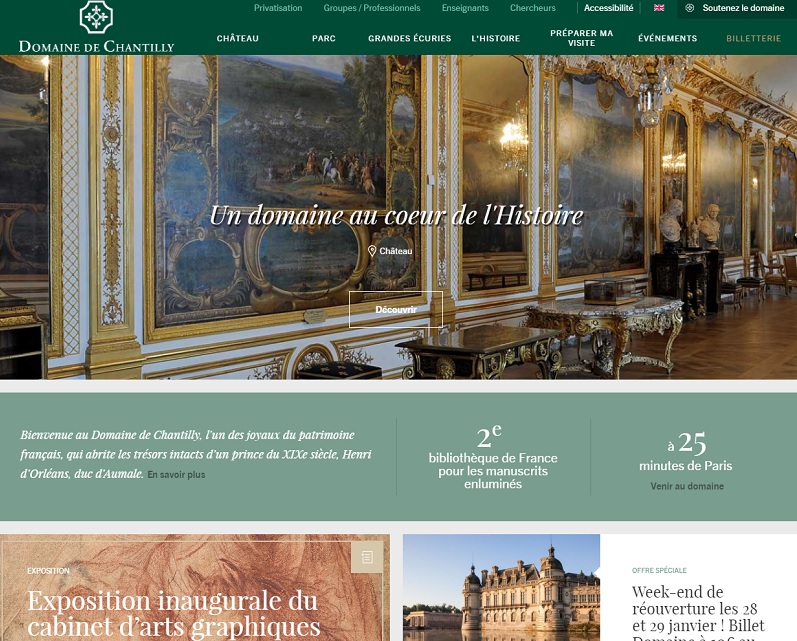Click the Château location label in the hero banner
This screenshot has width=797, height=641.
(395, 251)
